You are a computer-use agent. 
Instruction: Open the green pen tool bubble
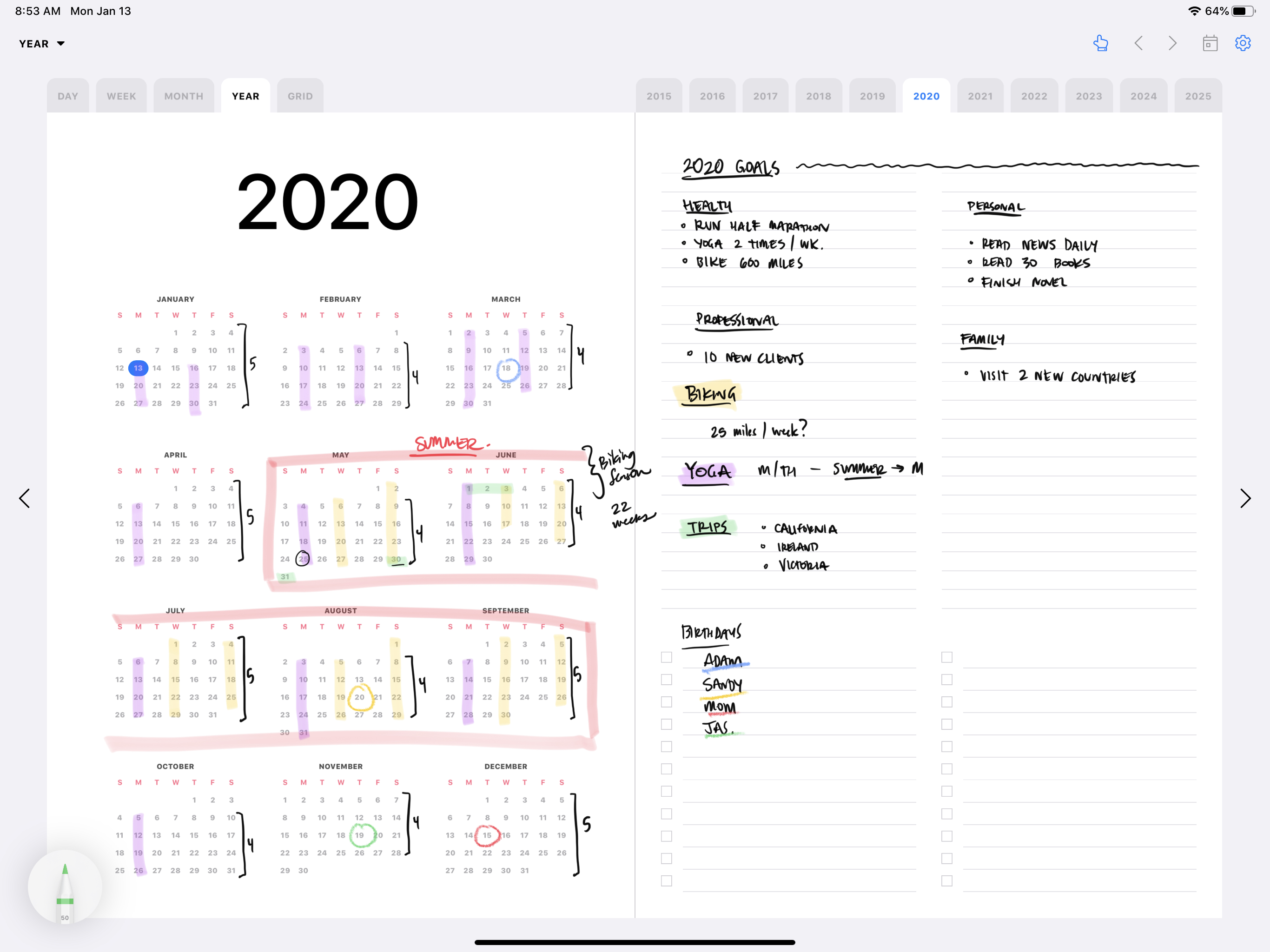tap(65, 887)
